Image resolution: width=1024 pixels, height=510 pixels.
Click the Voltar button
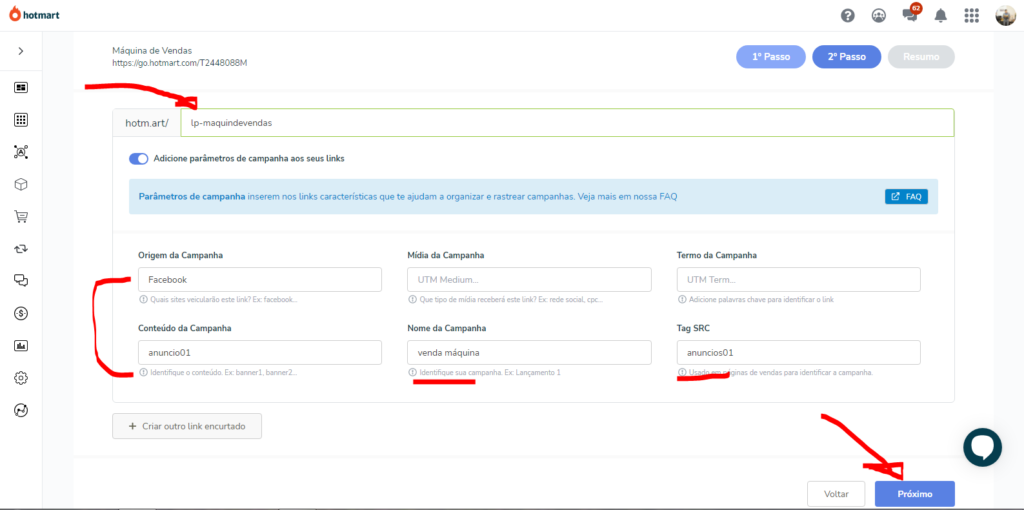pyautogui.click(x=836, y=494)
